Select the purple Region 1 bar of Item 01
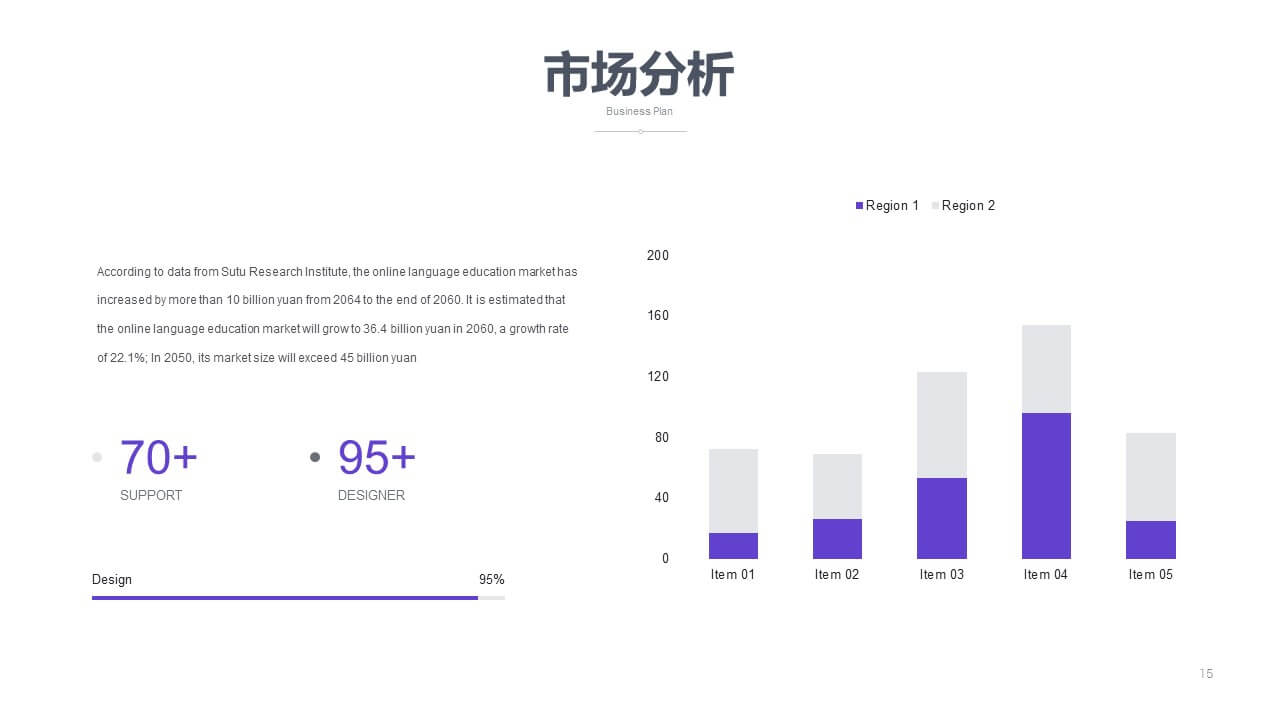This screenshot has height=720, width=1280. [x=733, y=546]
